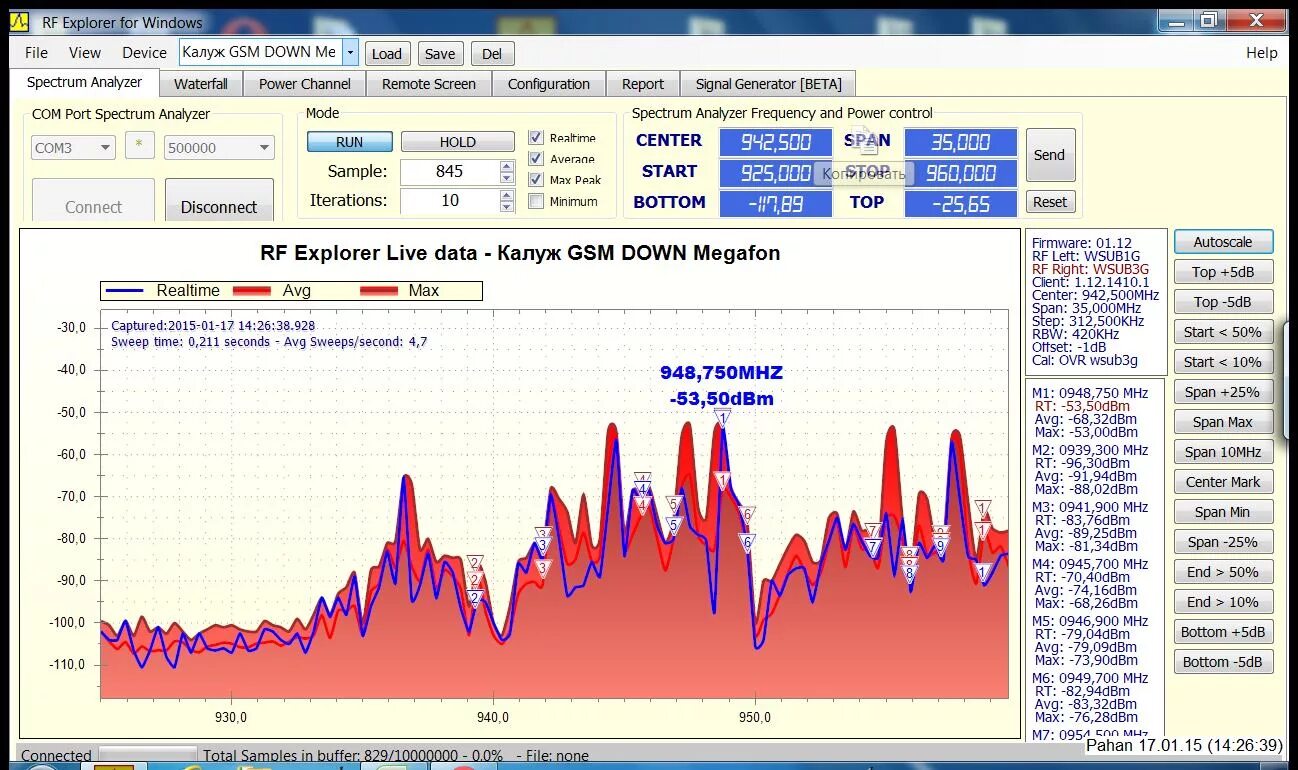Select the Spectrum Analyzer tab
The height and width of the screenshot is (770, 1298).
coord(84,82)
